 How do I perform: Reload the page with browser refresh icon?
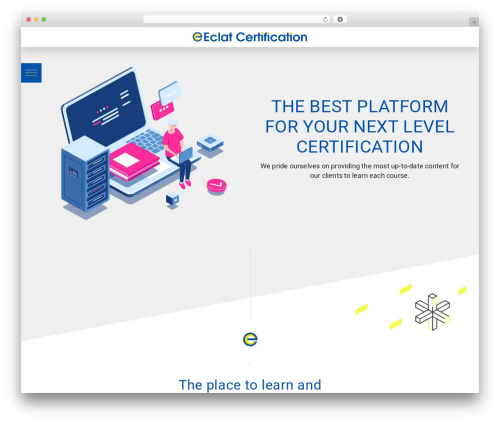tap(325, 19)
